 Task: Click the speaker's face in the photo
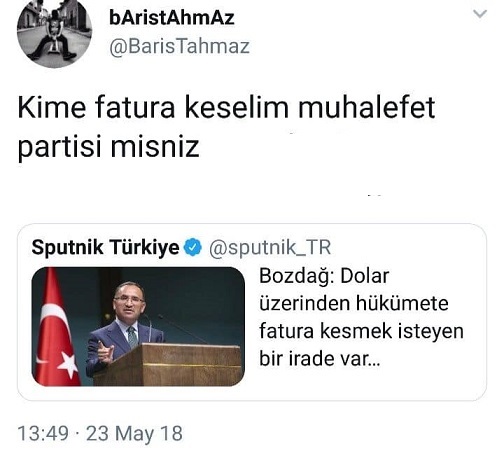click(x=127, y=302)
